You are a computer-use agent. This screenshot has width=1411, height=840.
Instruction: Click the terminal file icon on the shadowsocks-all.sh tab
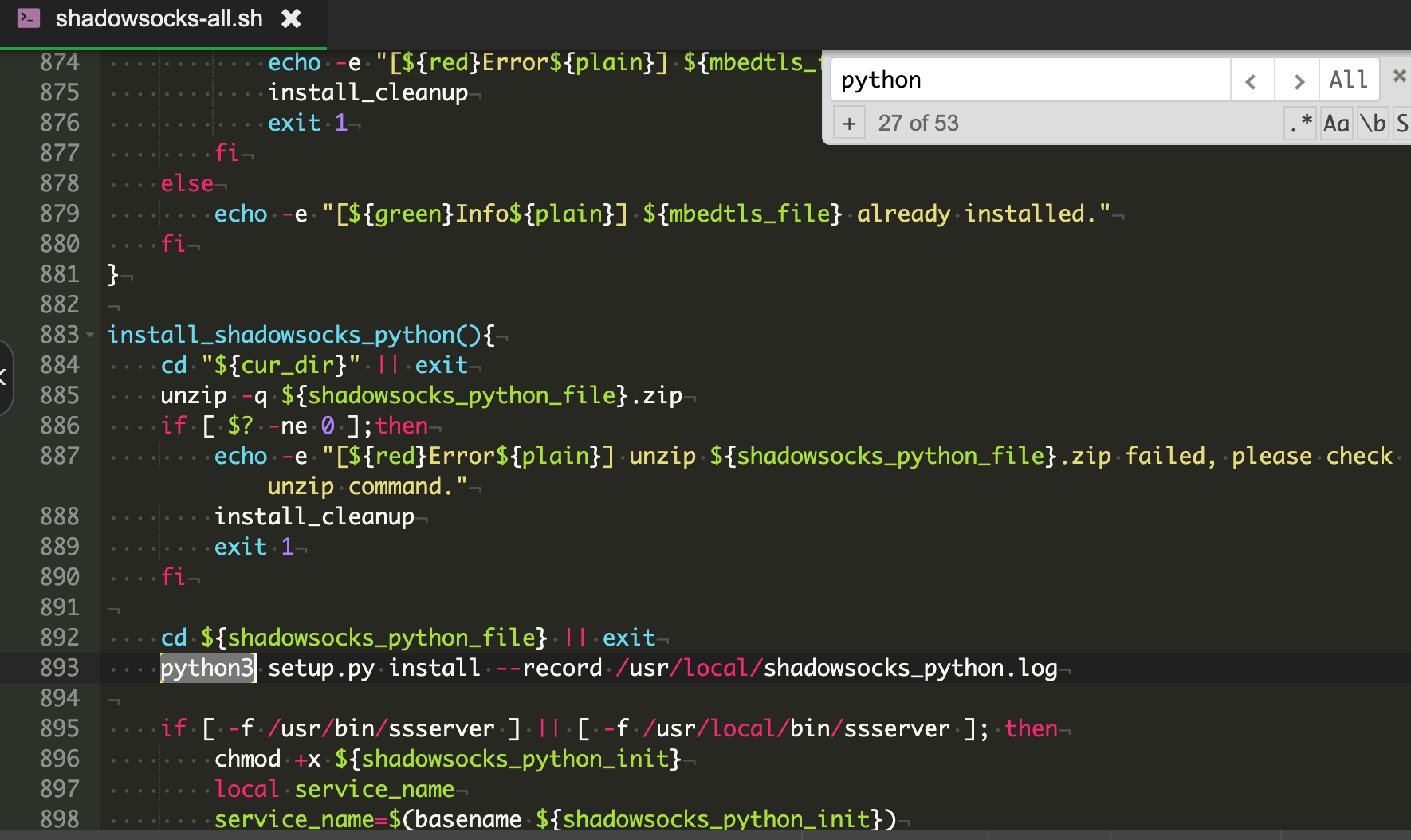tap(29, 18)
